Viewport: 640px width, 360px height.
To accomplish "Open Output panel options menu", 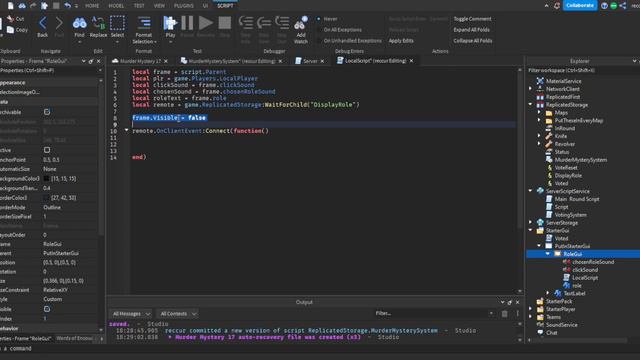I will point(518,313).
